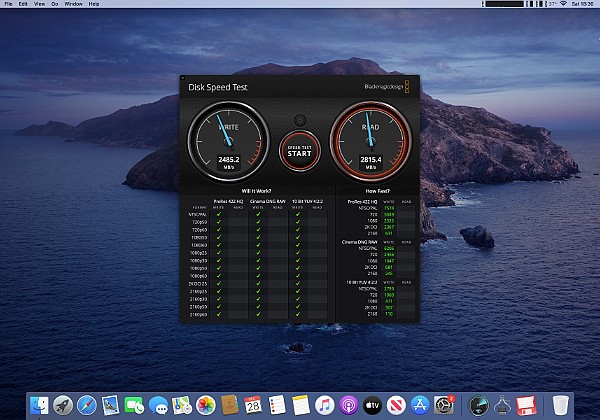Launch the Music app from dock
The width and height of the screenshot is (600, 420).
pyautogui.click(x=324, y=404)
